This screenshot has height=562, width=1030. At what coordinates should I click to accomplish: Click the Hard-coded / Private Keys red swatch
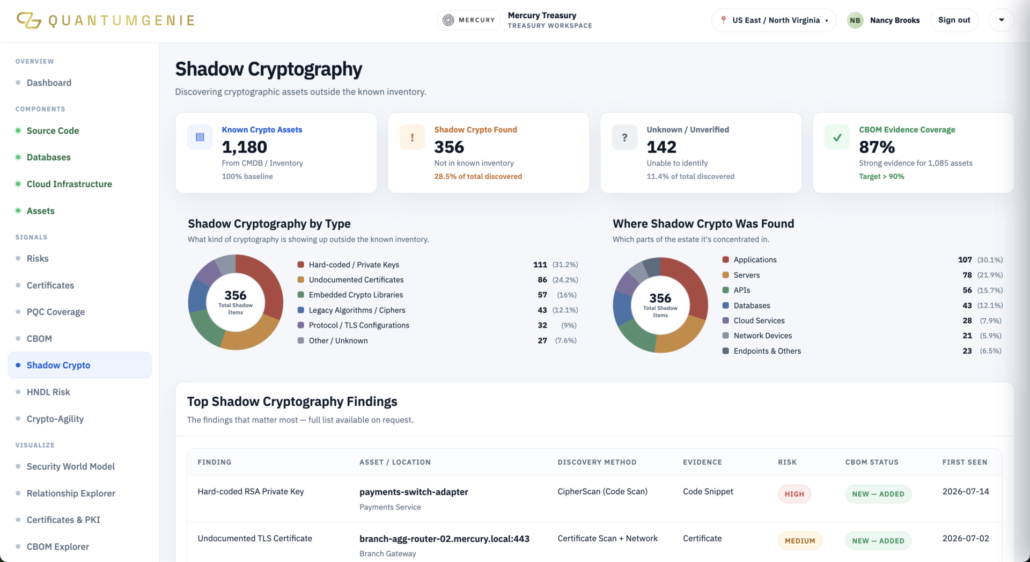tap(301, 265)
